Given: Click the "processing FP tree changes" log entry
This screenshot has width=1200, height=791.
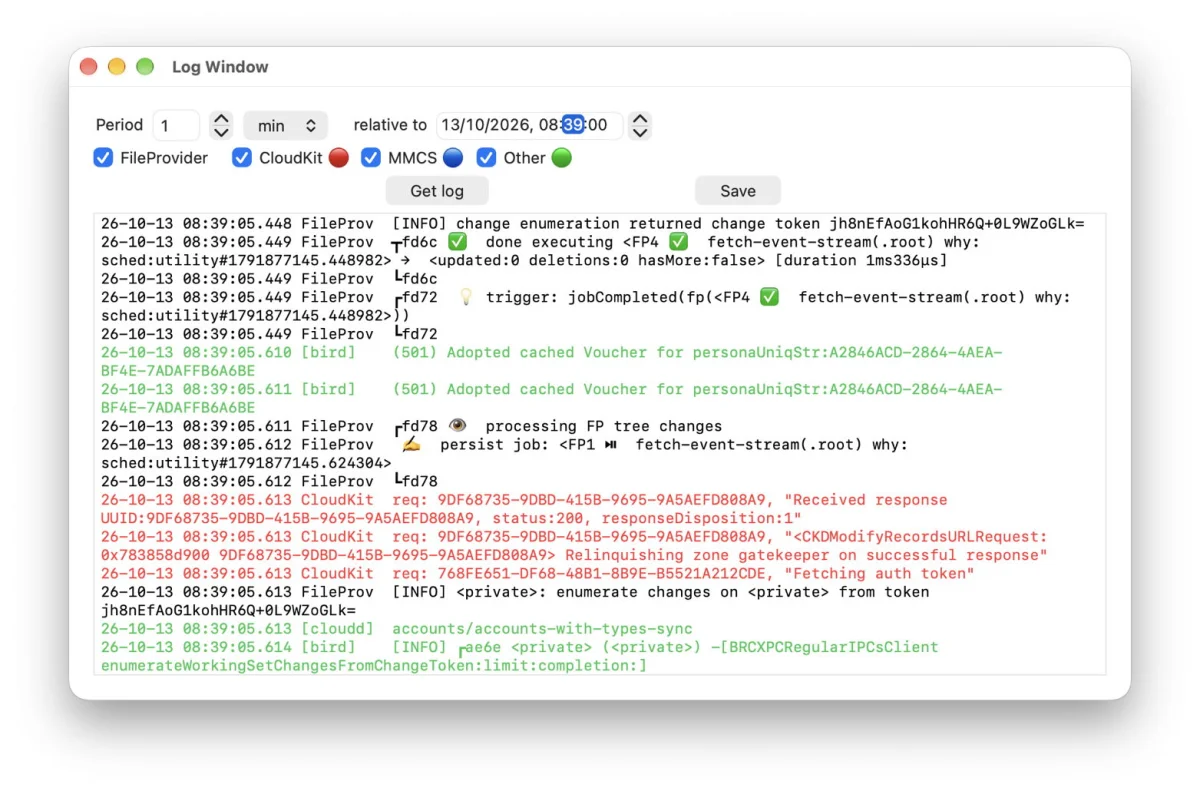Looking at the screenshot, I should point(604,426).
